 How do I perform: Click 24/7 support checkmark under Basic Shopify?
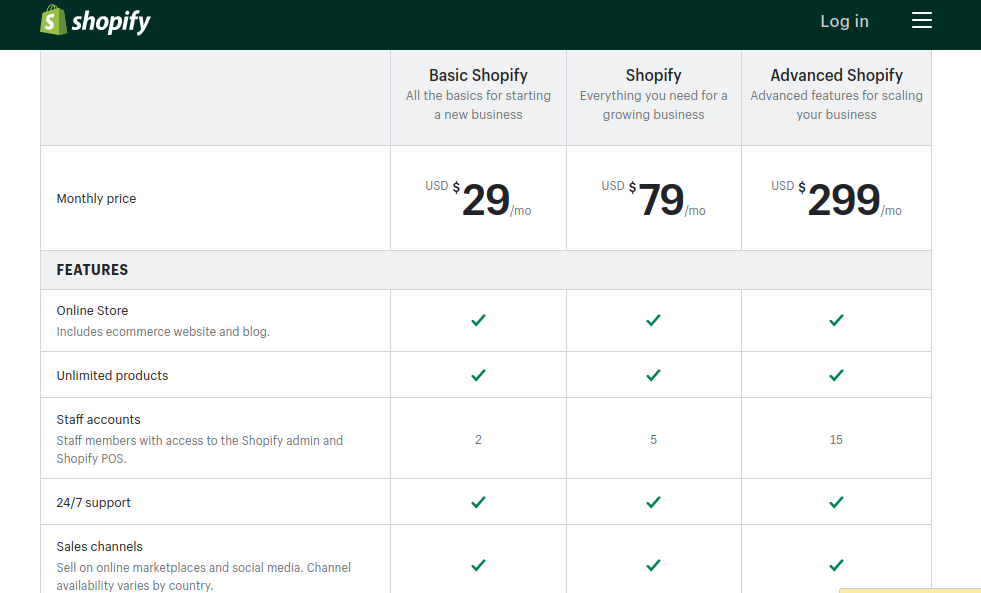478,502
